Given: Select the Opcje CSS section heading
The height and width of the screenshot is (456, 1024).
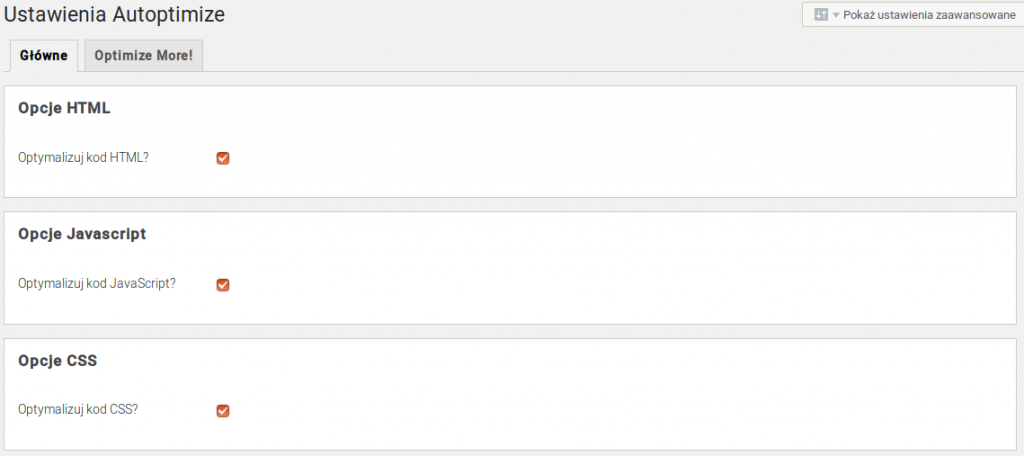Looking at the screenshot, I should (57, 361).
